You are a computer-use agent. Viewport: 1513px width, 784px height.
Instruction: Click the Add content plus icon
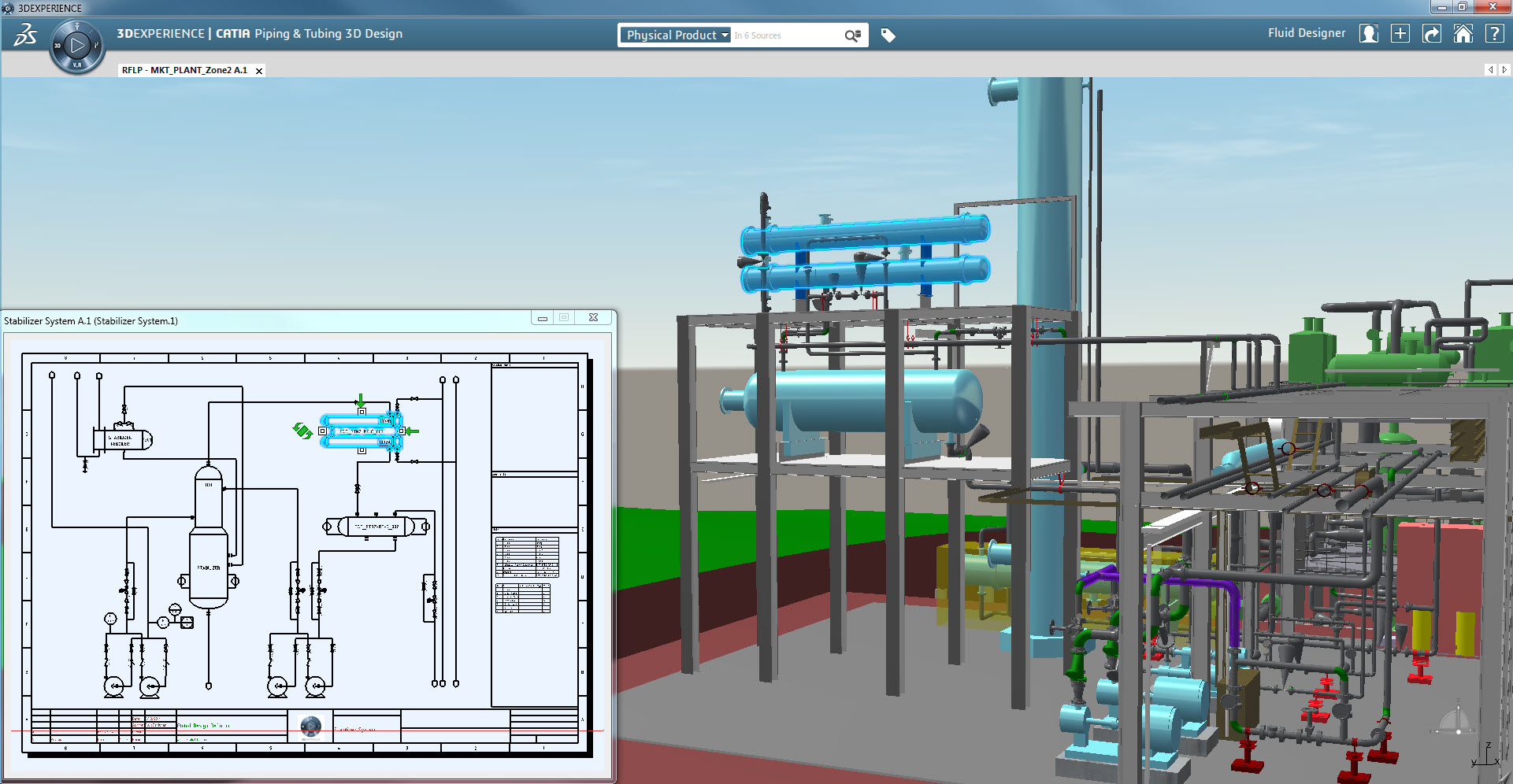(x=1401, y=34)
